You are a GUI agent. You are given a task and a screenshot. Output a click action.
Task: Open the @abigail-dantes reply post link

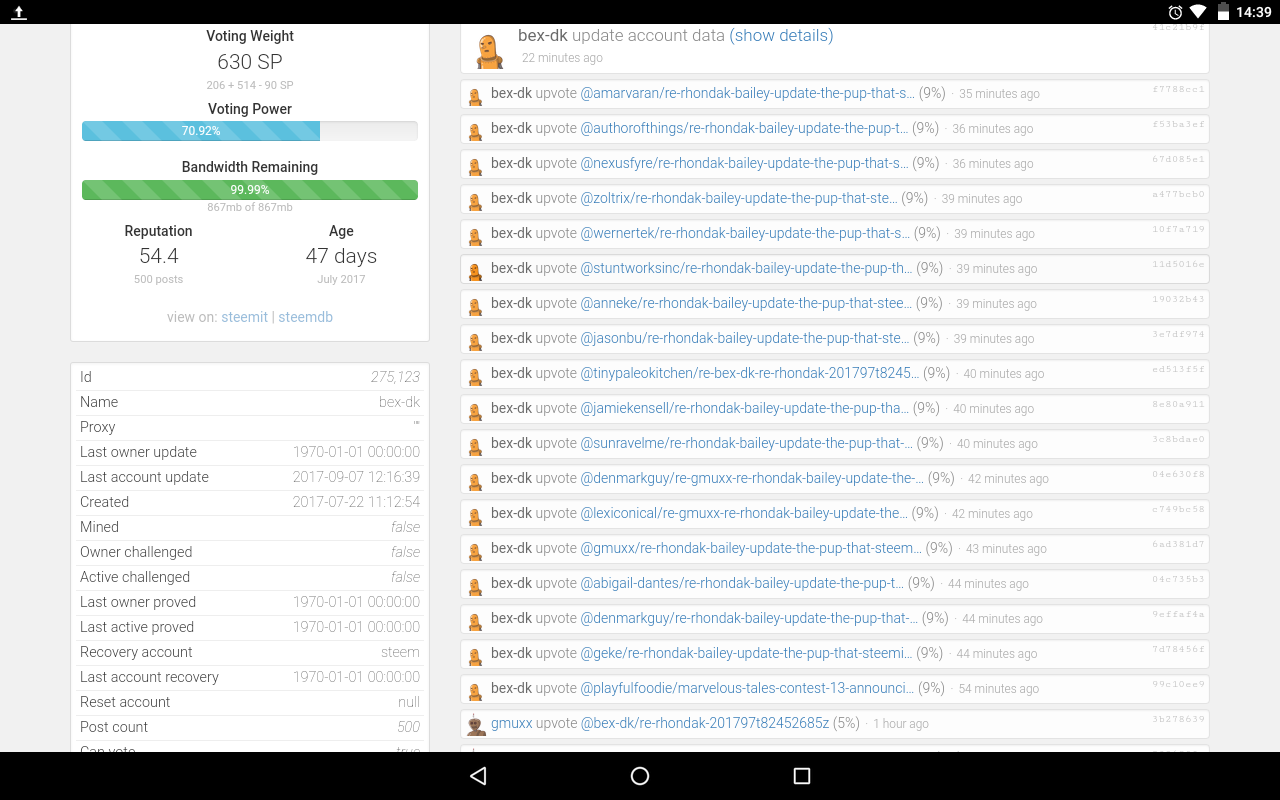point(742,583)
